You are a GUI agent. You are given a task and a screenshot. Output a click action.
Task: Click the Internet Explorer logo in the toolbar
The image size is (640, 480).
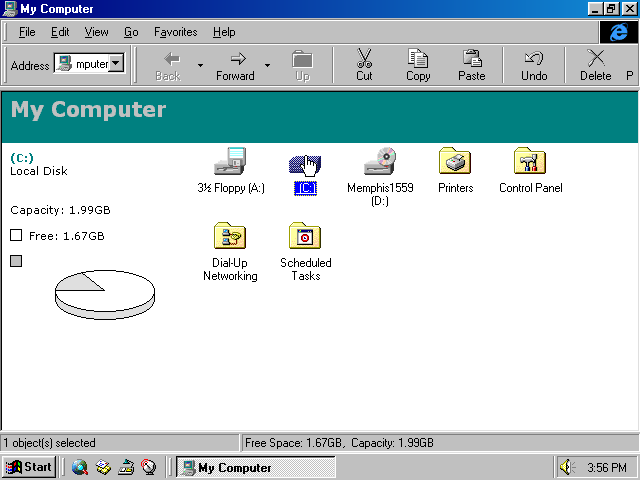pos(618,32)
